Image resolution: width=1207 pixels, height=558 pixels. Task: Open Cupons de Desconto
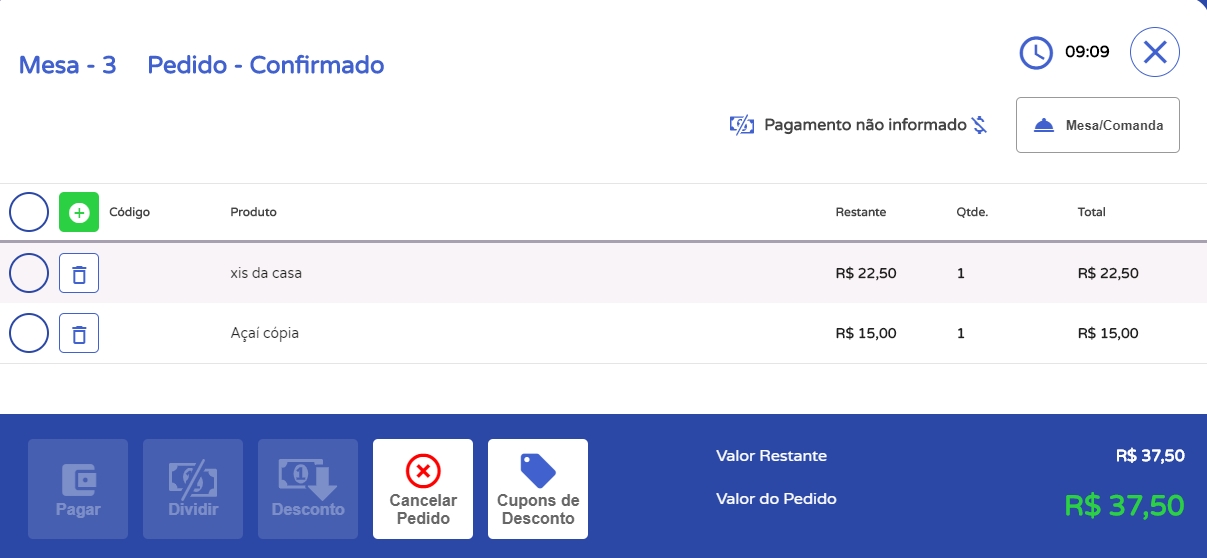[538, 489]
